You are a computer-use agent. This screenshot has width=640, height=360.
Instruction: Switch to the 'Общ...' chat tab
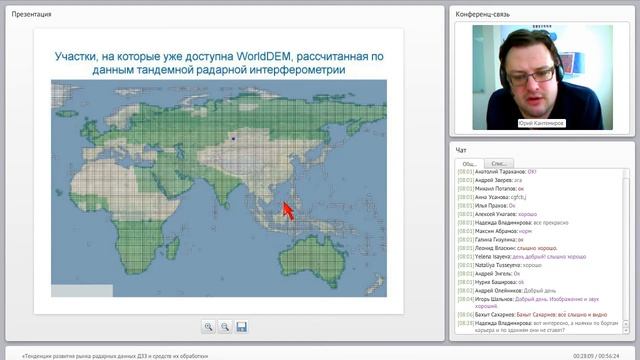469,163
